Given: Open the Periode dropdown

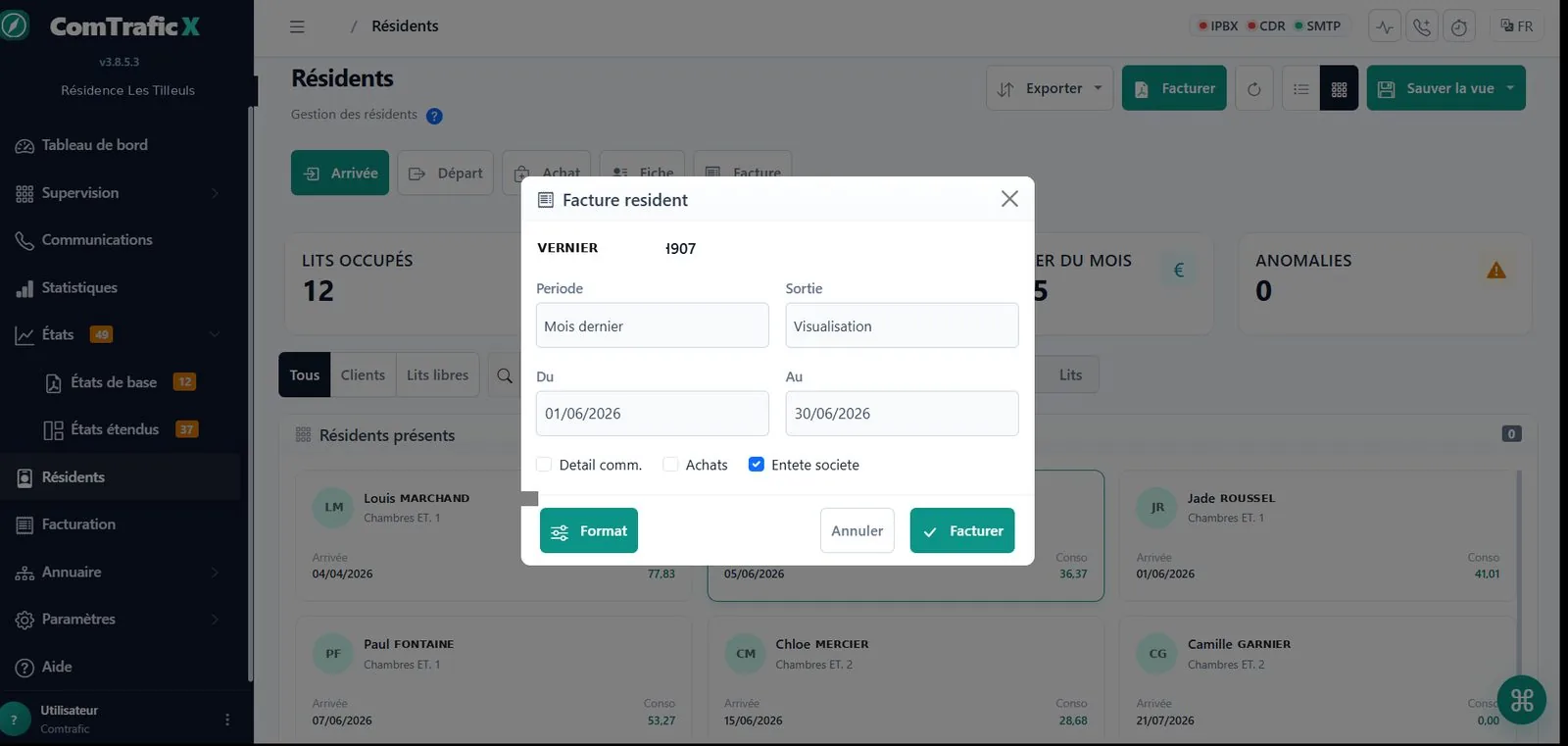Looking at the screenshot, I should (652, 325).
